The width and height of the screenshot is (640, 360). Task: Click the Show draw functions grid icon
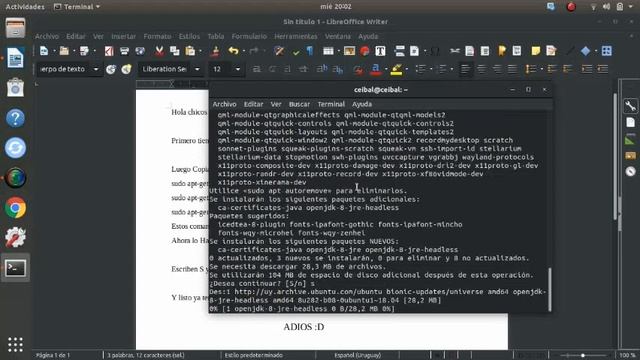[607, 51]
